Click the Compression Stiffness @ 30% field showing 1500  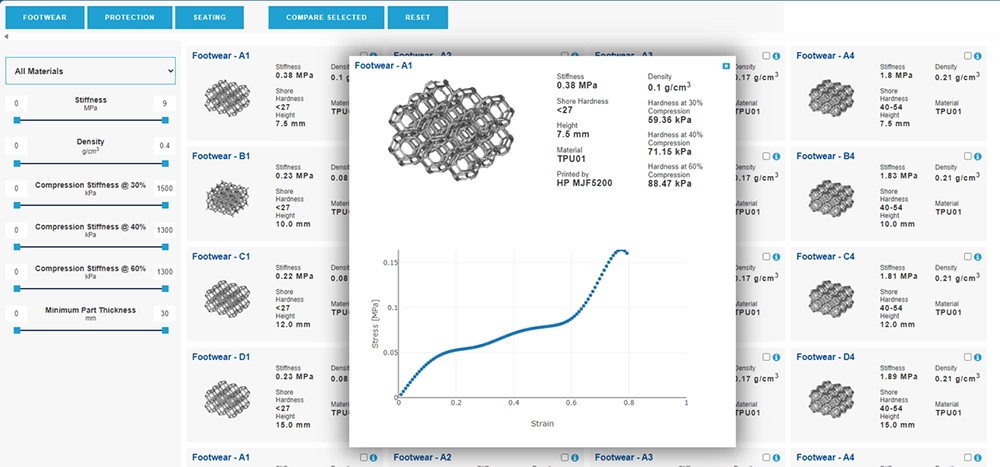click(x=165, y=188)
